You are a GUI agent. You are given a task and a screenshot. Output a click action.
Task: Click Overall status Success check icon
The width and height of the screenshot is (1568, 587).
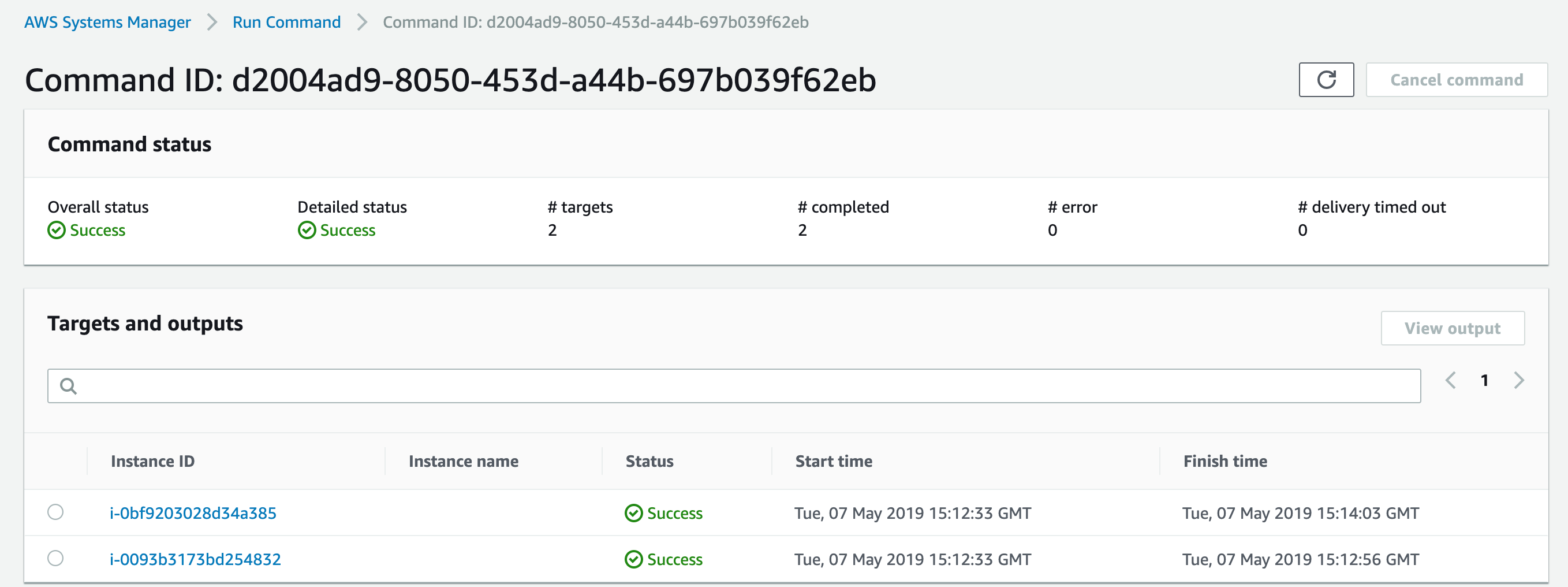click(57, 230)
